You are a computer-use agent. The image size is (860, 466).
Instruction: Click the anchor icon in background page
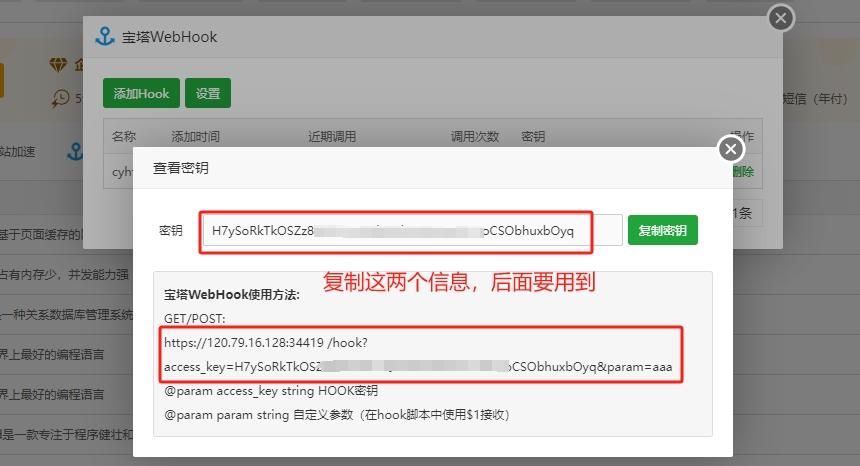pos(75,151)
